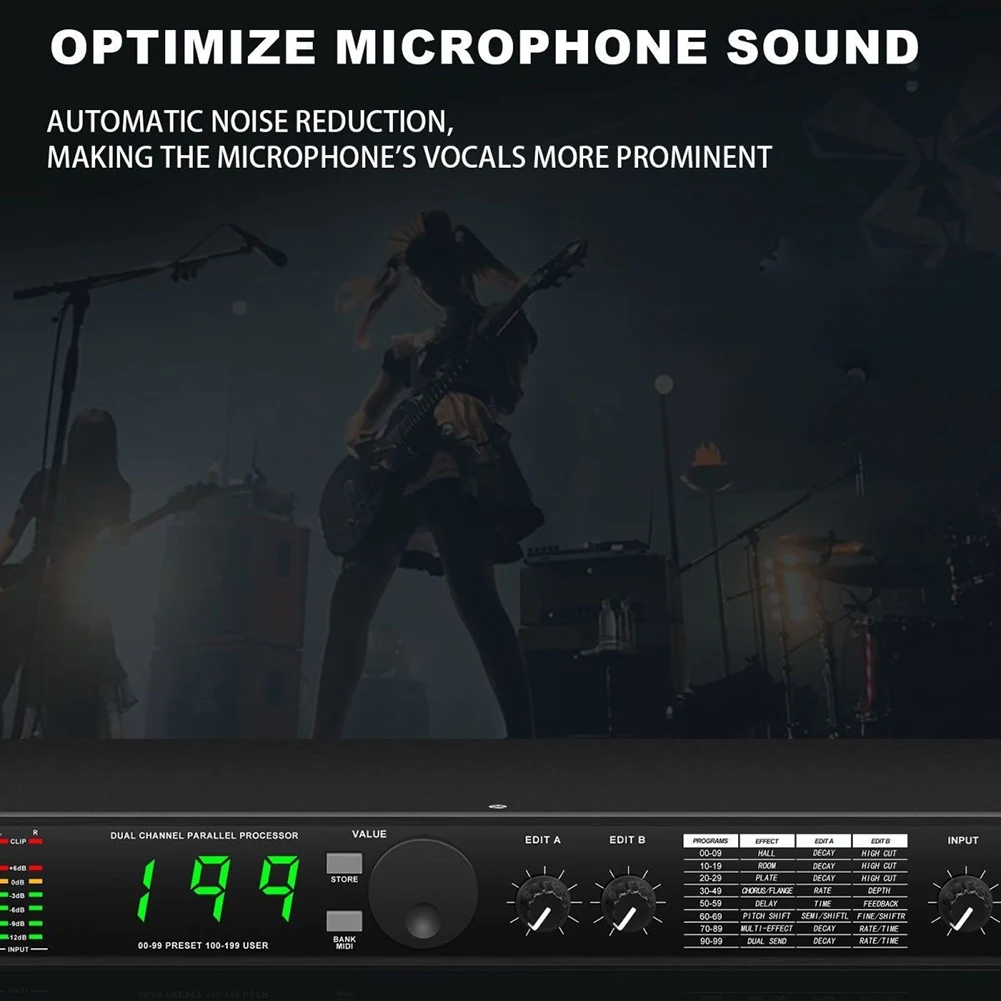The image size is (1001, 1001).
Task: Click the RATE cell in CHORUS/FLANGE row
Action: [x=823, y=891]
